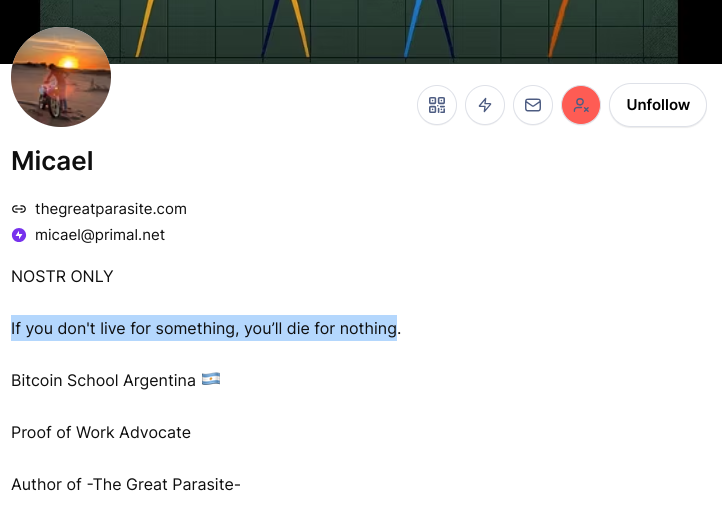Click Proof of Work Advocate line
The height and width of the screenshot is (524, 722).
coord(101,433)
